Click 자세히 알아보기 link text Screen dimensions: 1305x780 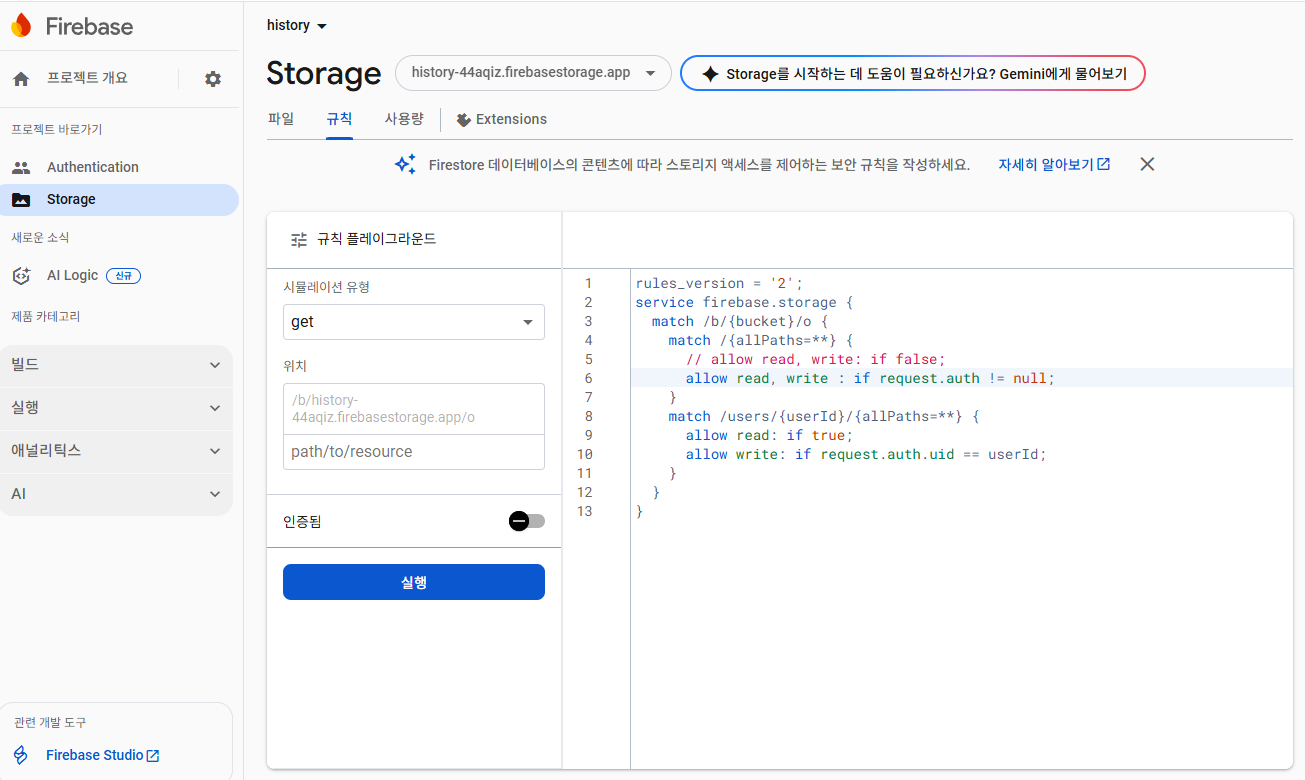[1046, 164]
